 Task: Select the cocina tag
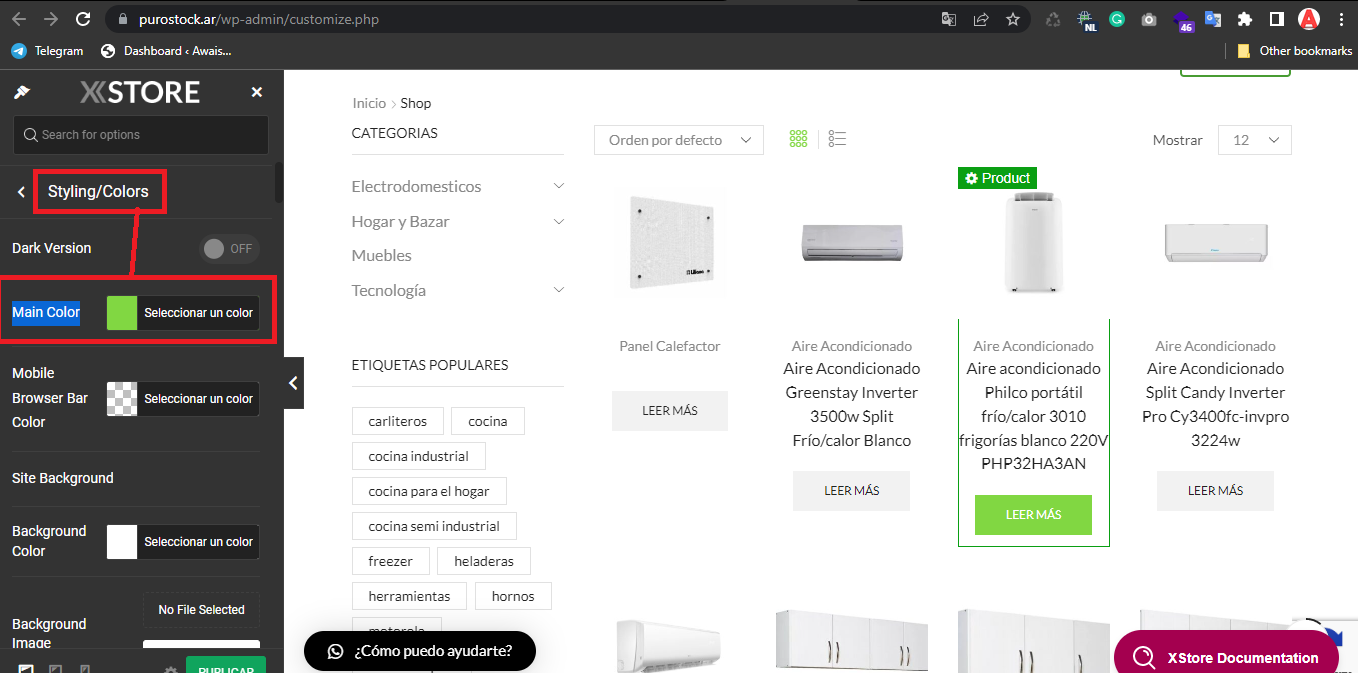tap(488, 421)
